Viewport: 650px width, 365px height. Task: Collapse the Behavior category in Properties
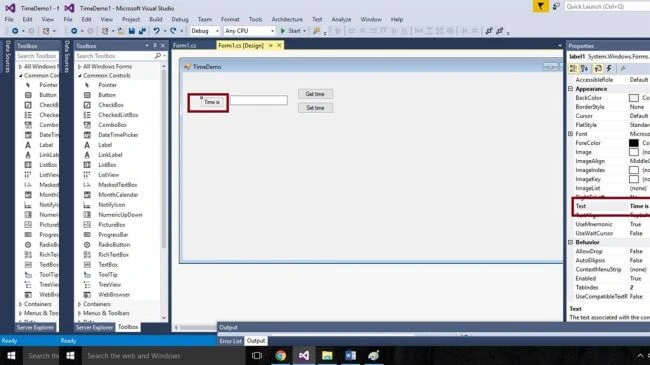pos(570,242)
